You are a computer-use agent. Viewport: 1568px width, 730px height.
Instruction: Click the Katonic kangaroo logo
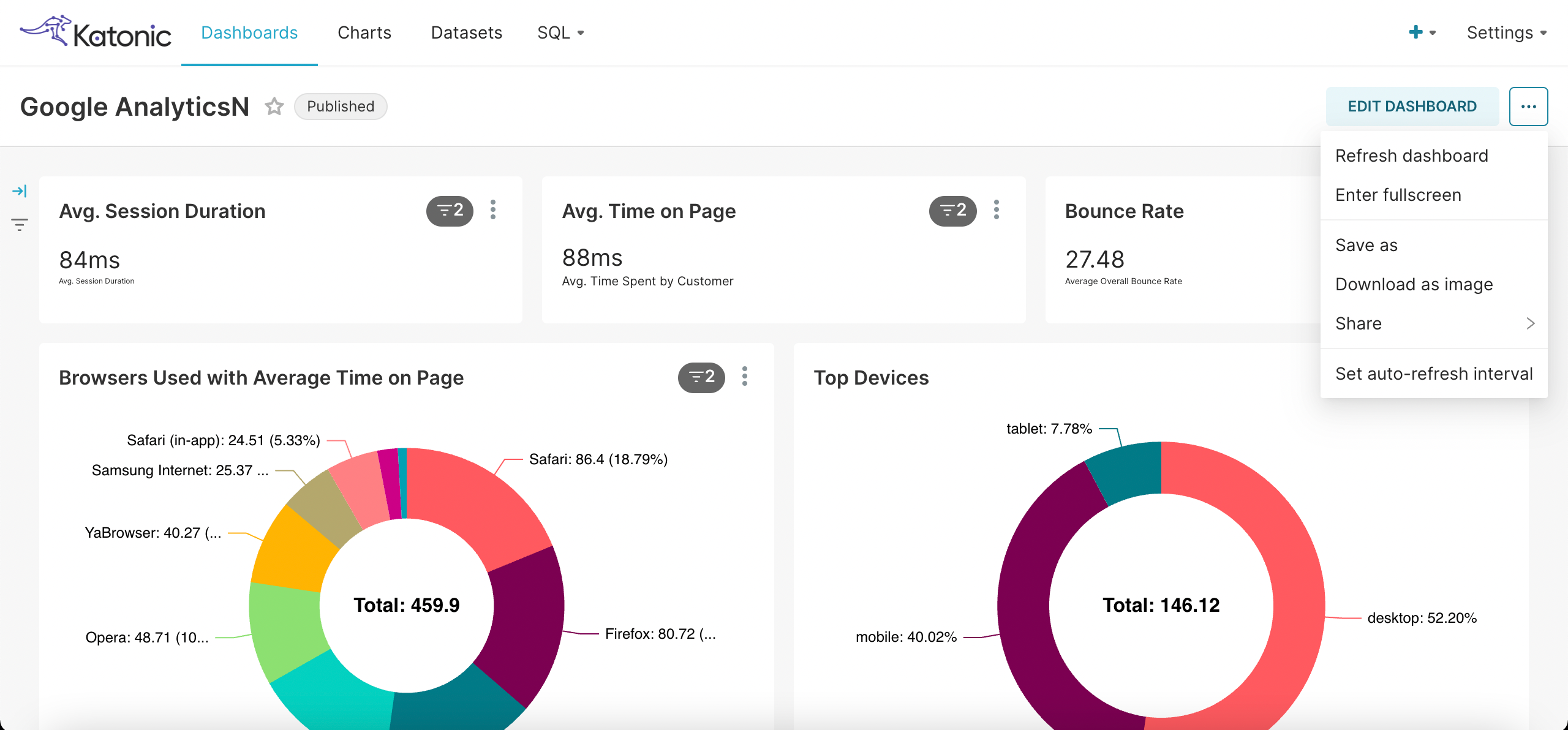pyautogui.click(x=95, y=32)
